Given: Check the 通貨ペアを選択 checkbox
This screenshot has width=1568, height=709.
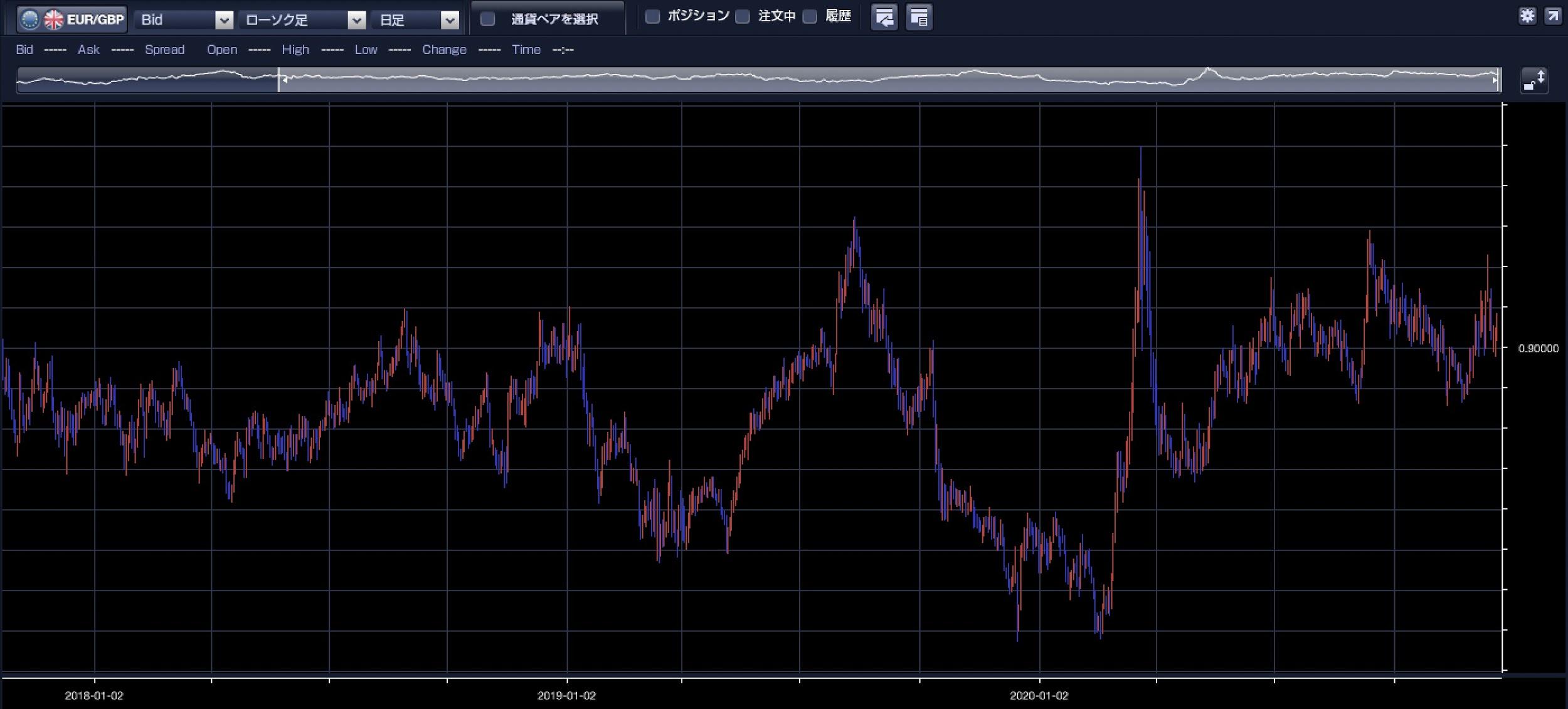Looking at the screenshot, I should pos(488,19).
